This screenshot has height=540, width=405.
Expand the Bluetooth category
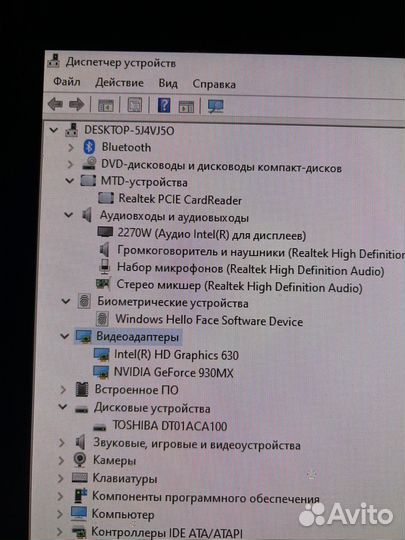coord(71,147)
